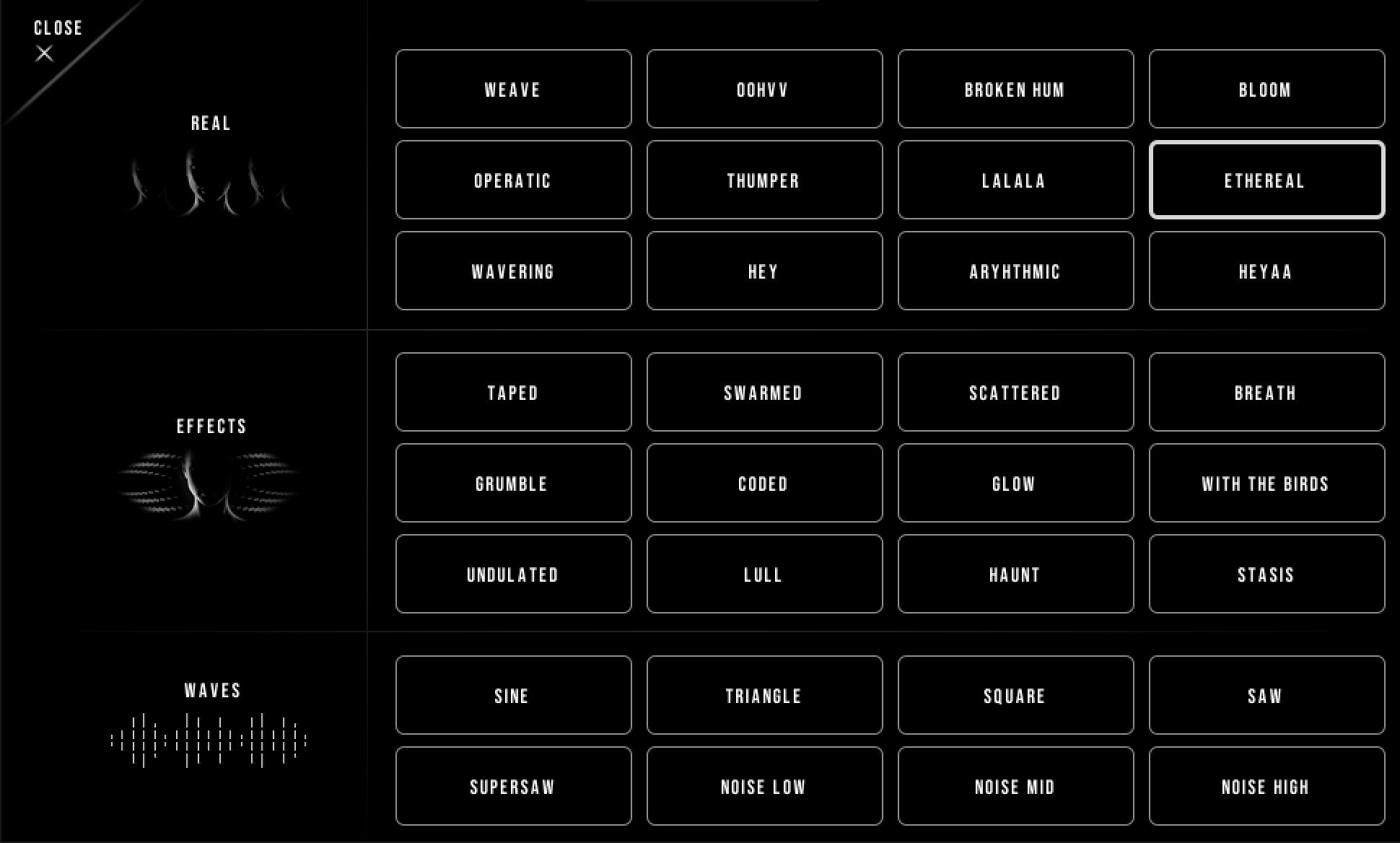Toggle the STASIS effects preset
1400x843 pixels.
point(1265,574)
